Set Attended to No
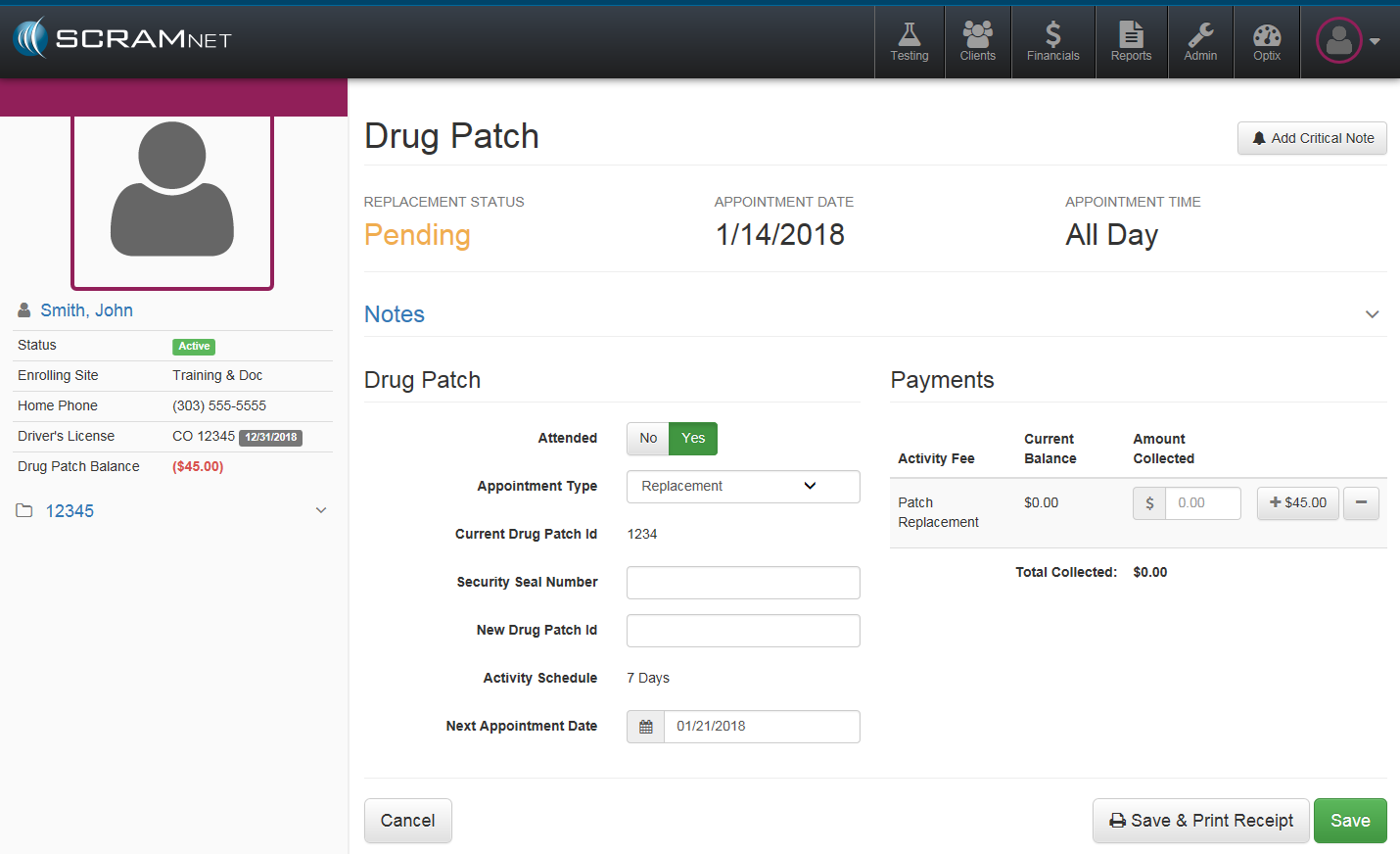Viewport: 1400px width, 854px height. (x=648, y=439)
